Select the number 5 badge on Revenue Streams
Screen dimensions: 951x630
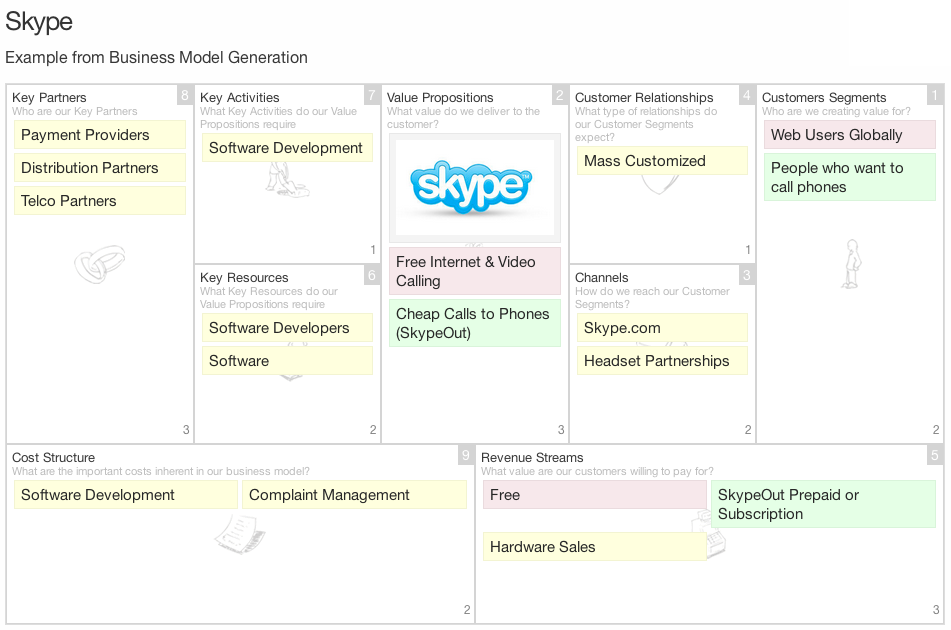pos(935,455)
